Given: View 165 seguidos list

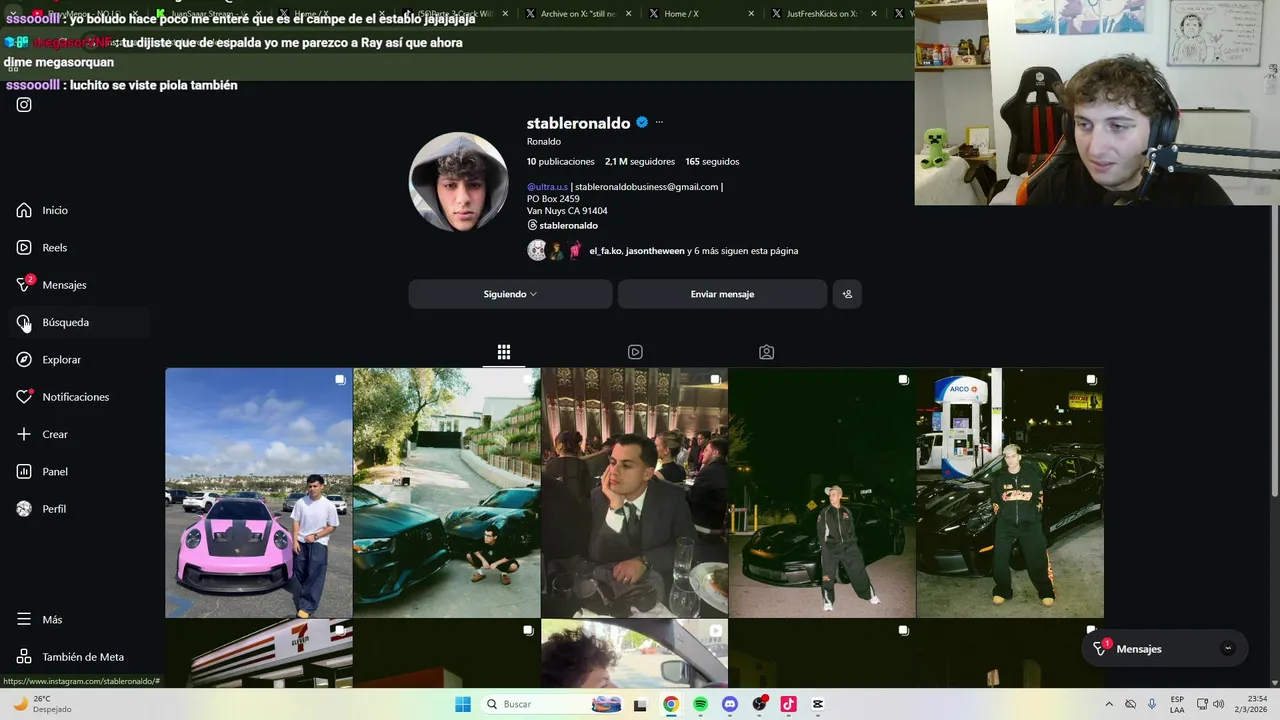Looking at the screenshot, I should [712, 161].
